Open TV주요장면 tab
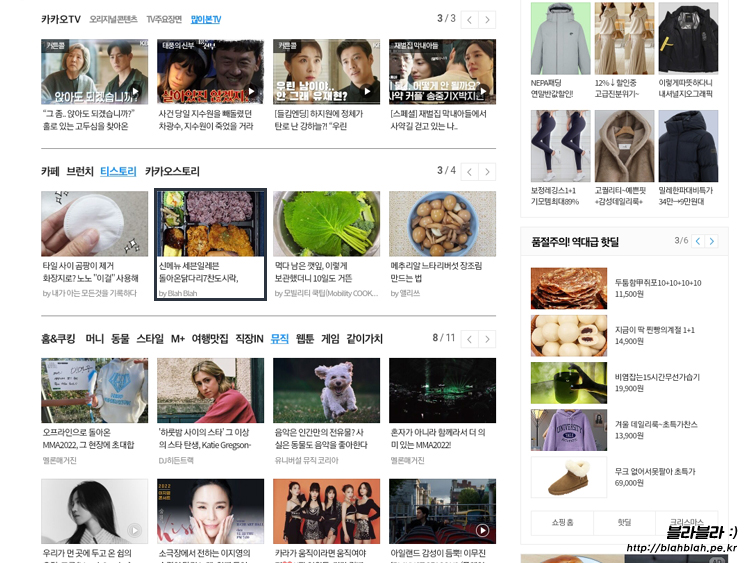The height and width of the screenshot is (563, 750). pyautogui.click(x=164, y=19)
